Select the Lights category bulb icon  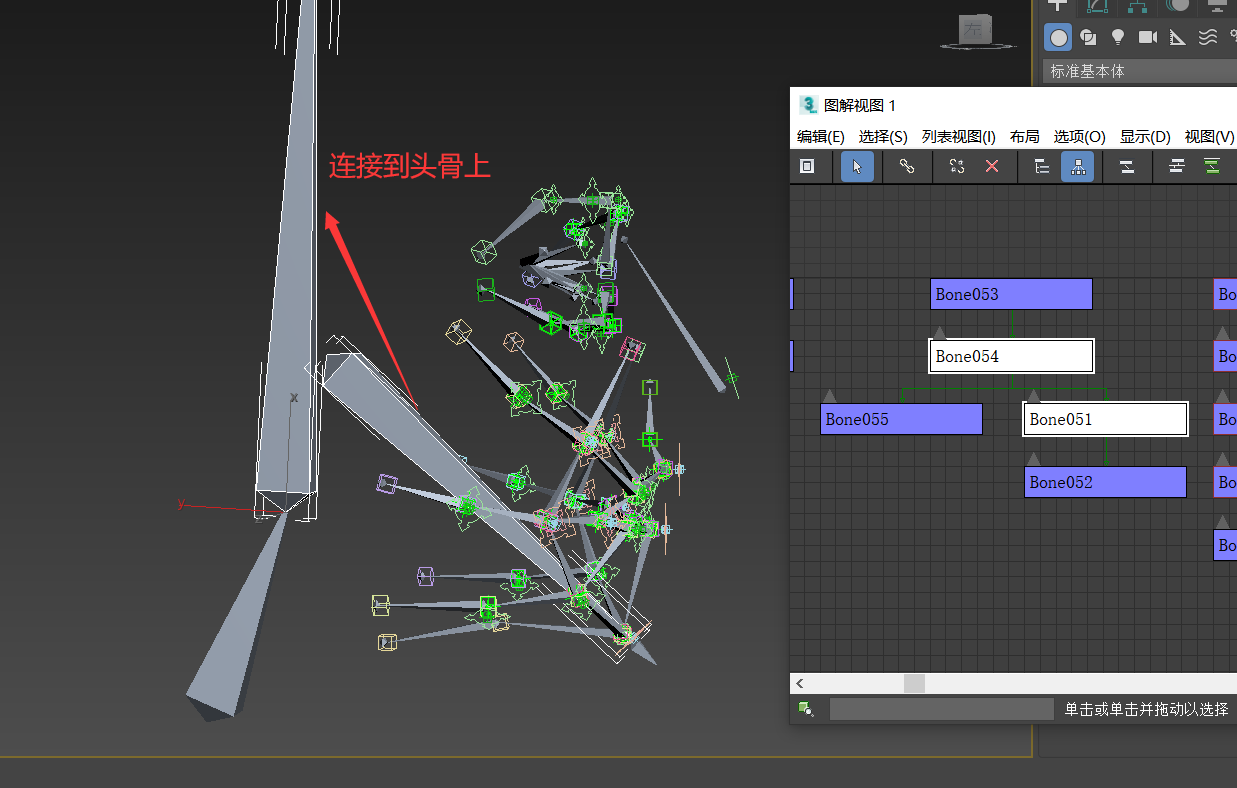(x=1118, y=38)
